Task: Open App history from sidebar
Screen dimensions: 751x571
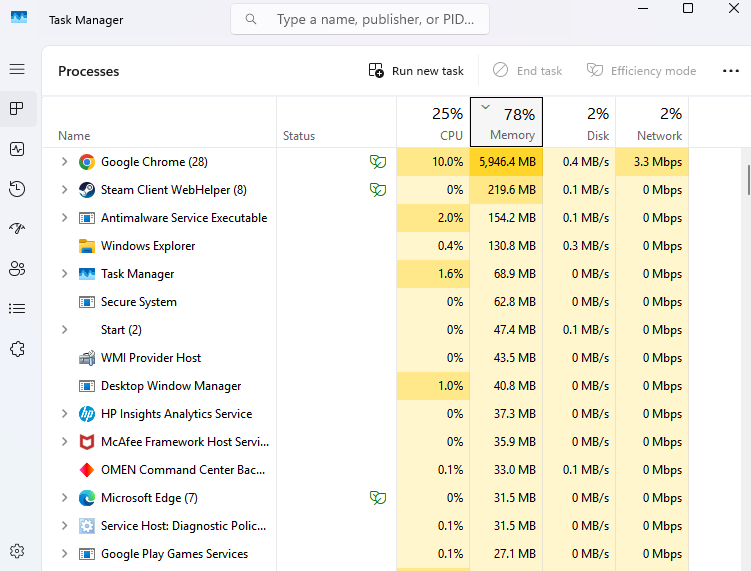Action: coord(17,189)
